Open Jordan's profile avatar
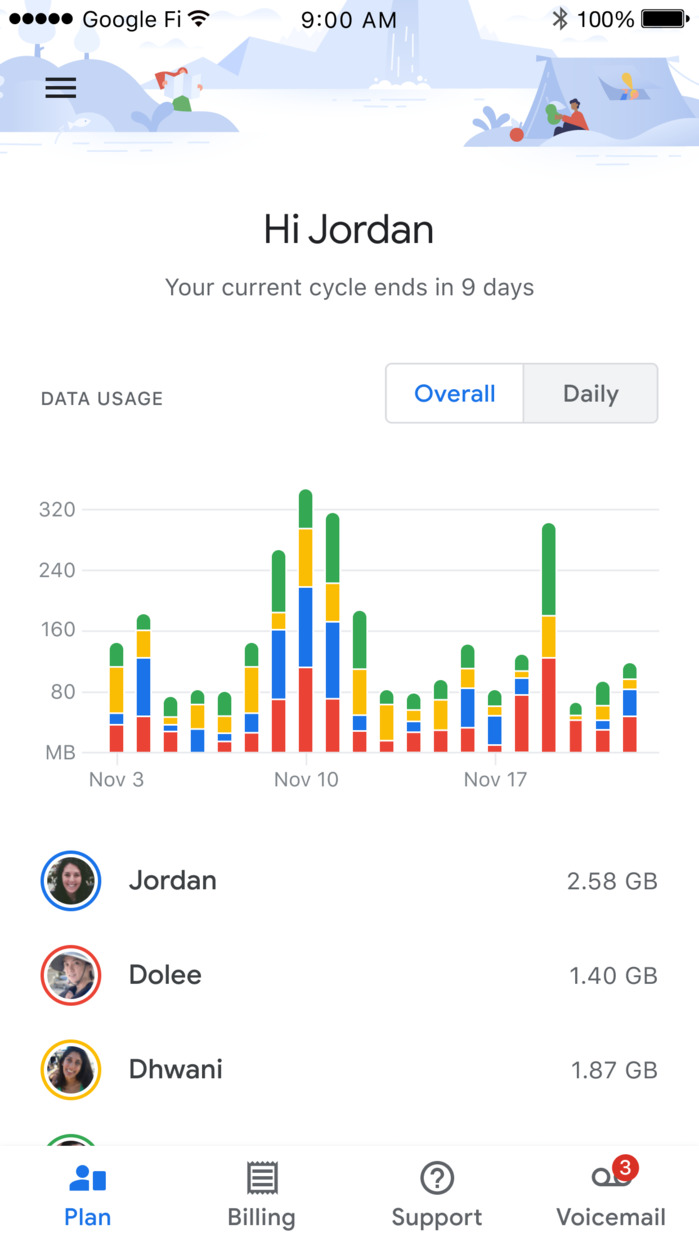 [x=70, y=881]
